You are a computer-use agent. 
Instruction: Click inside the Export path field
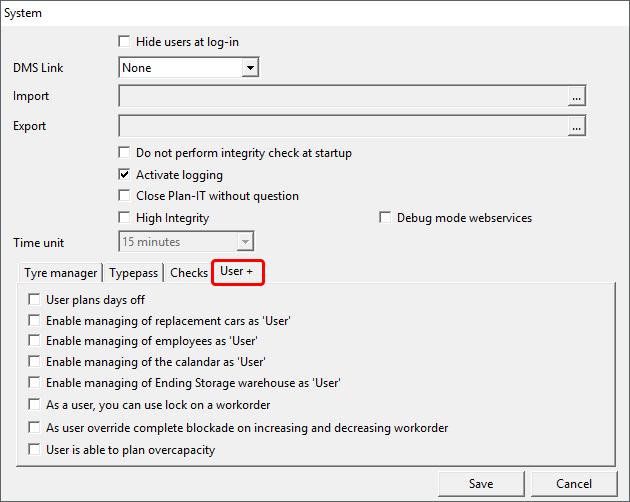342,127
